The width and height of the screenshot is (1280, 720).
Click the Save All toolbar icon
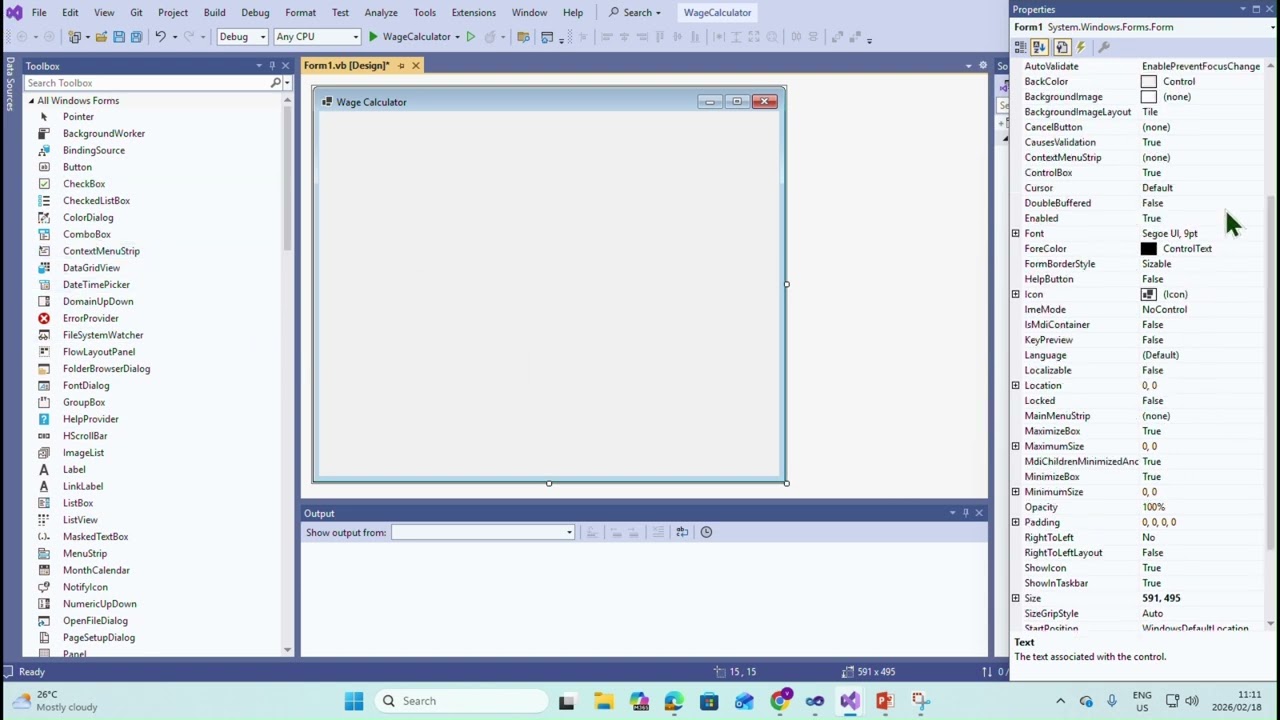point(136,37)
